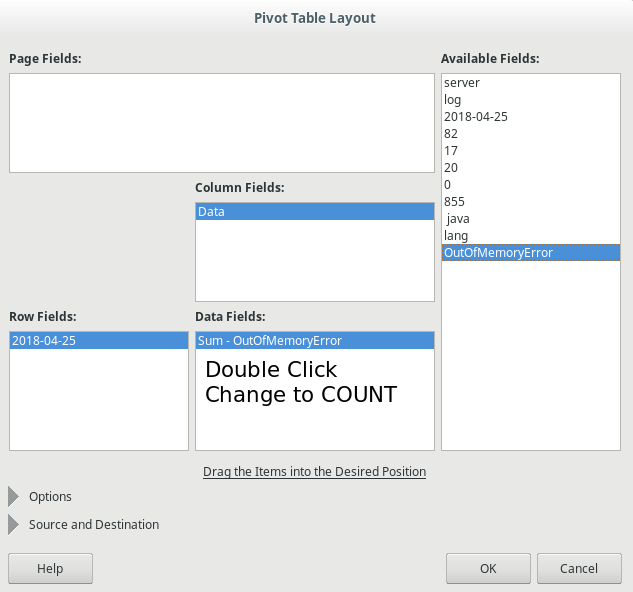Select 'OutOfMemoryError' in Available Fields
This screenshot has width=633, height=592.
pyautogui.click(x=498, y=253)
